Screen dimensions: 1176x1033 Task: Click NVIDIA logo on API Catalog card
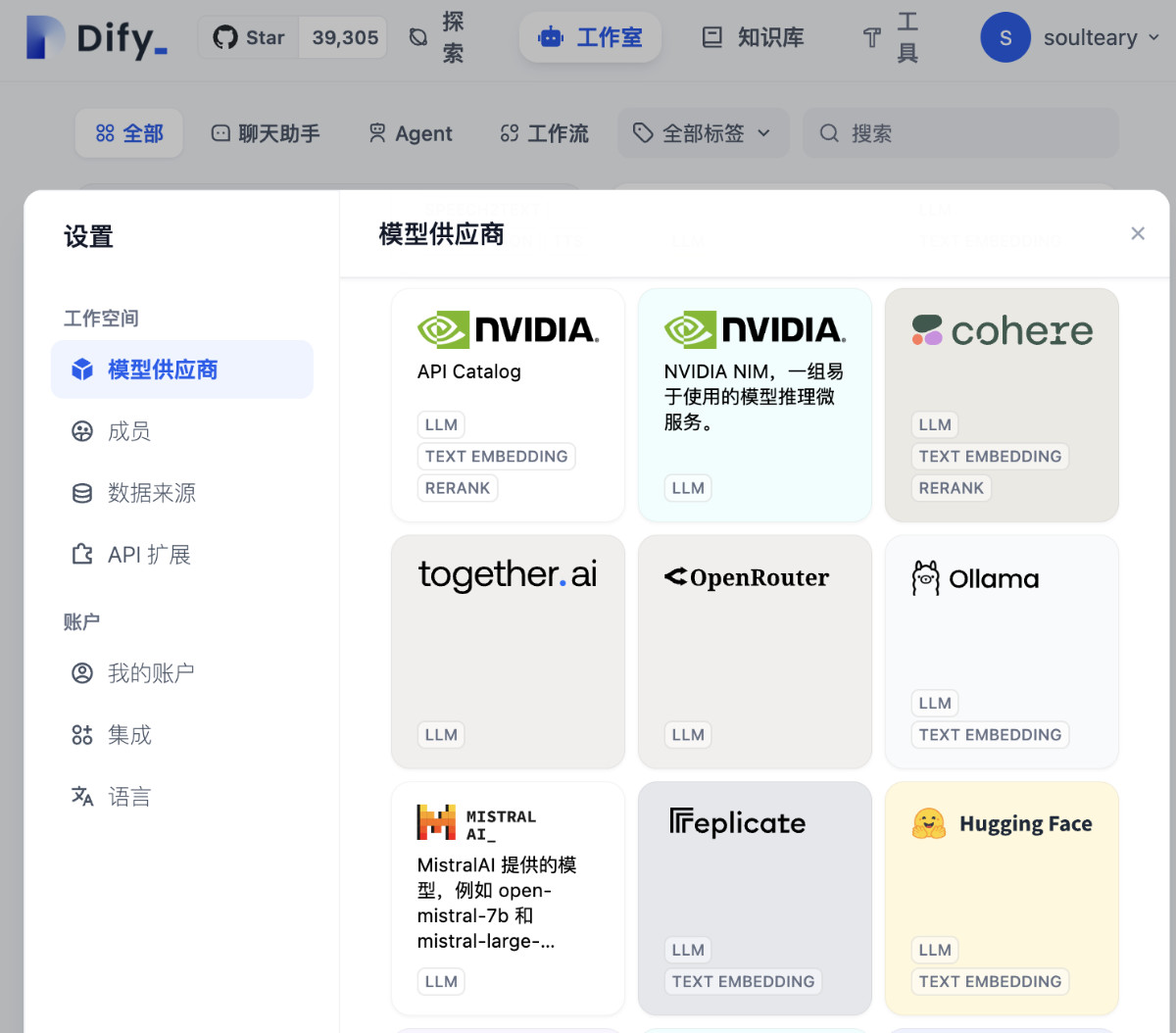[508, 330]
